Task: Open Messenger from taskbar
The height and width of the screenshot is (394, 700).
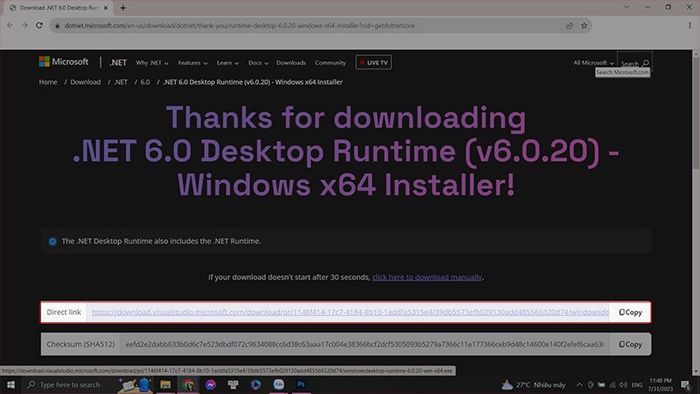Action: (x=211, y=385)
